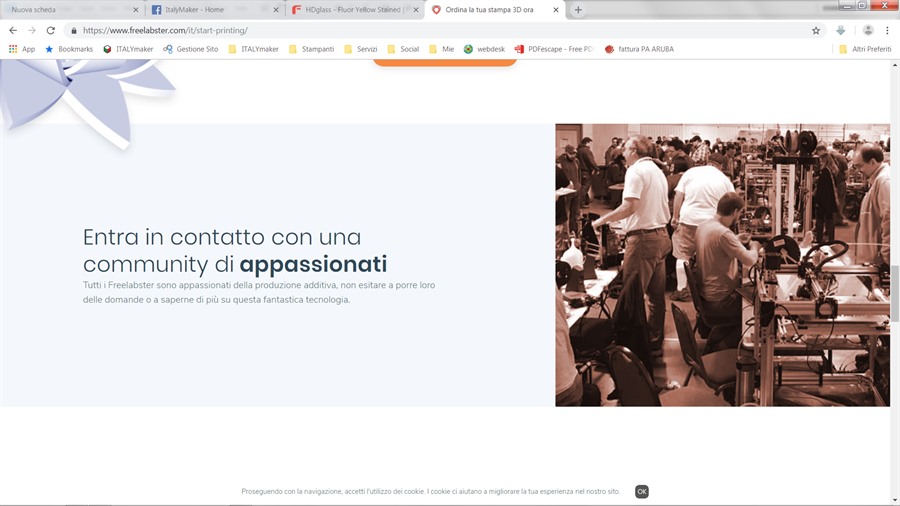The height and width of the screenshot is (506, 900).
Task: Bookmark this page with star icon
Action: tap(816, 30)
